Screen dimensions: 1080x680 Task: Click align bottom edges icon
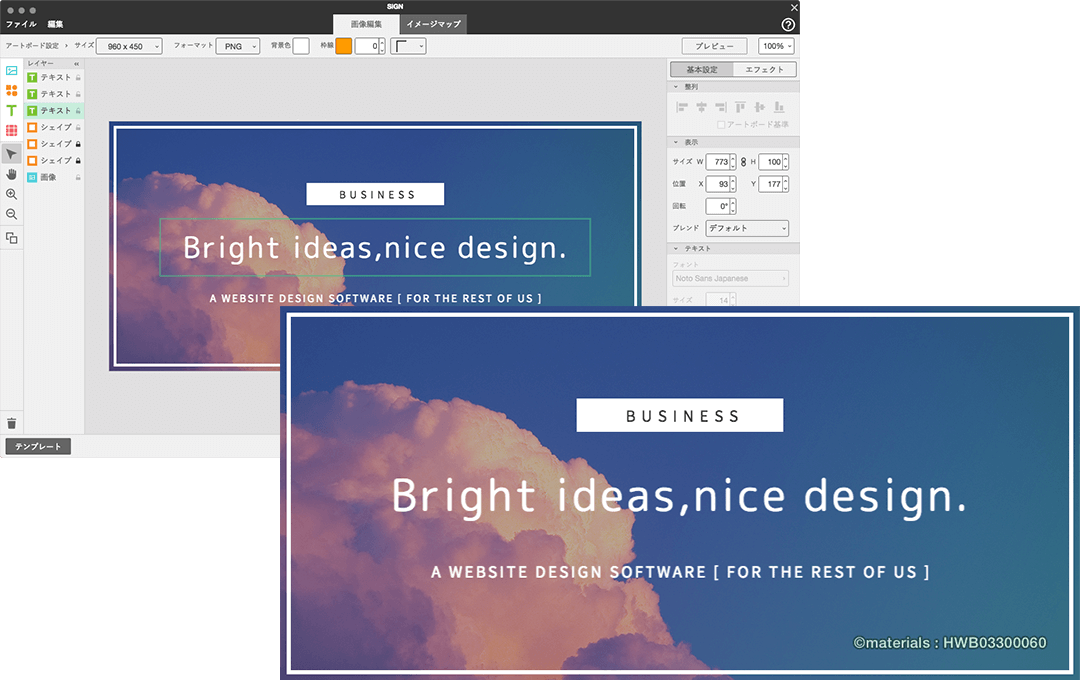(779, 107)
